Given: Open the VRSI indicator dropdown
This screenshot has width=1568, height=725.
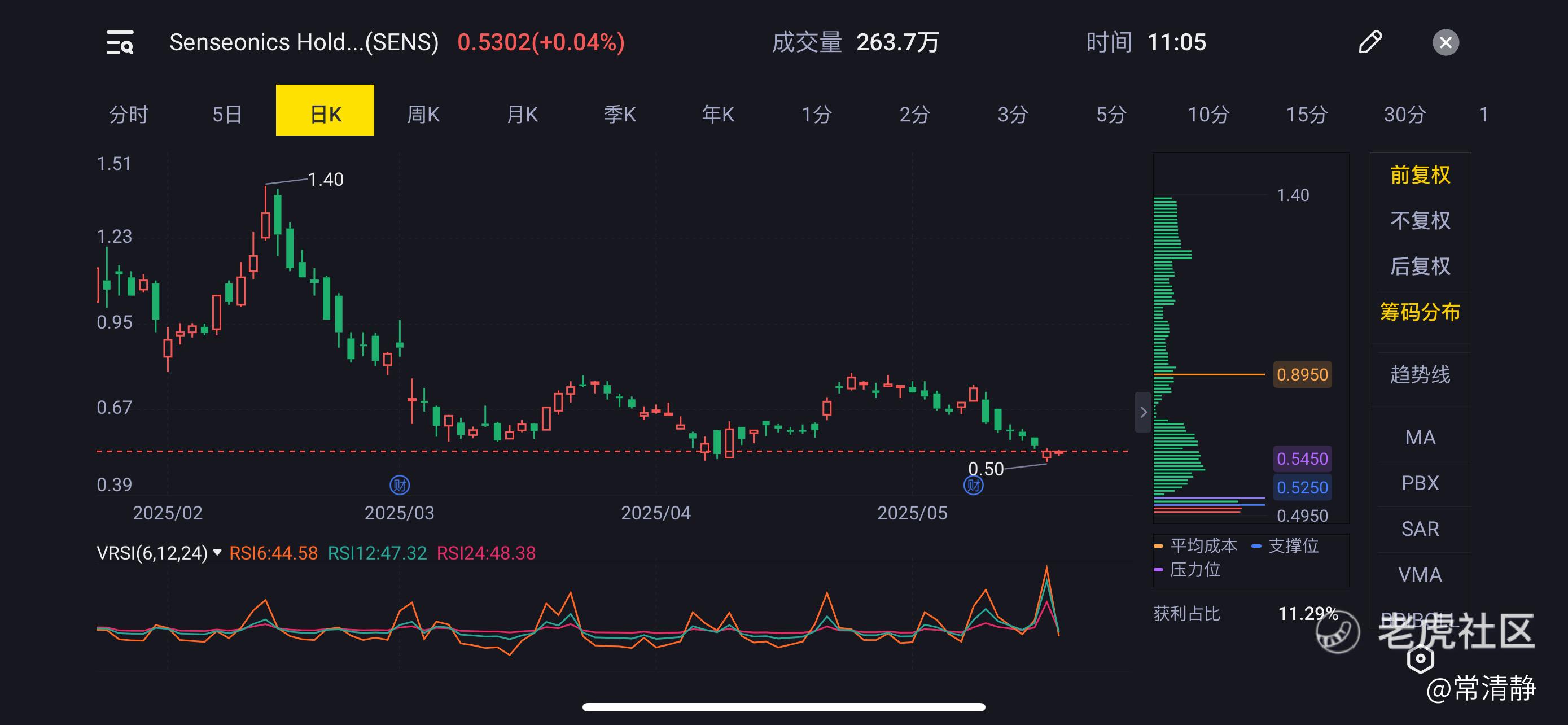Looking at the screenshot, I should pos(217,553).
